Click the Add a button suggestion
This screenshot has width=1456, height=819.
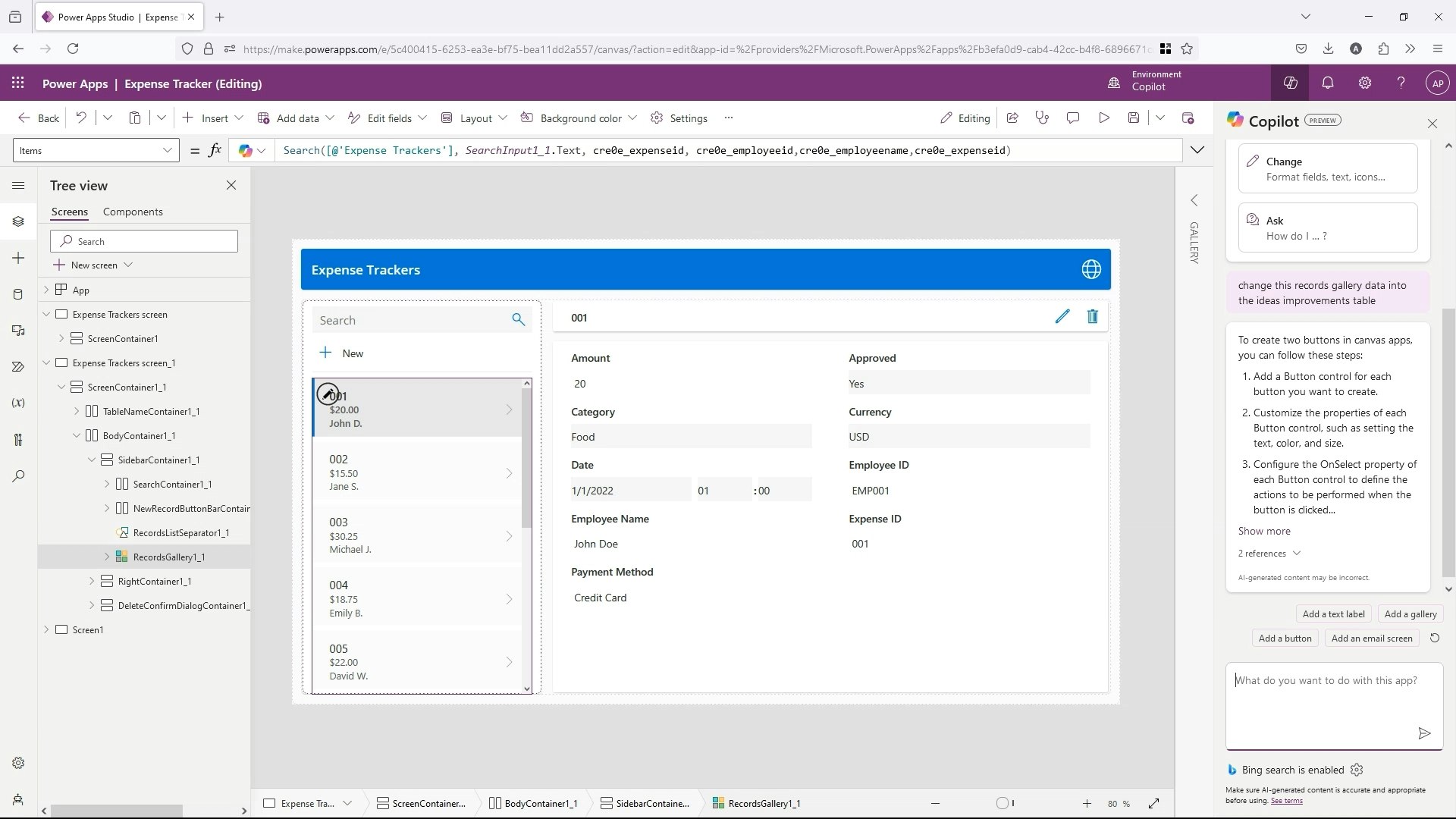(1285, 639)
